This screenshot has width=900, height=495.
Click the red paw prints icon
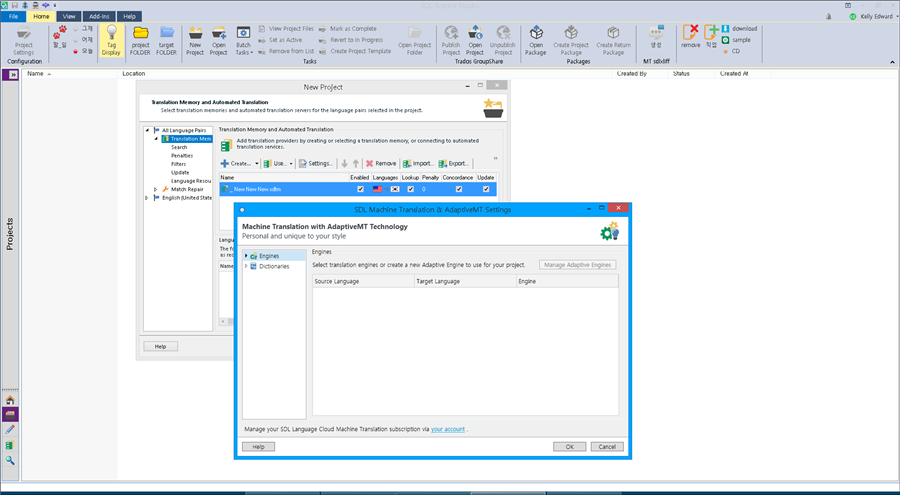pyautogui.click(x=60, y=31)
